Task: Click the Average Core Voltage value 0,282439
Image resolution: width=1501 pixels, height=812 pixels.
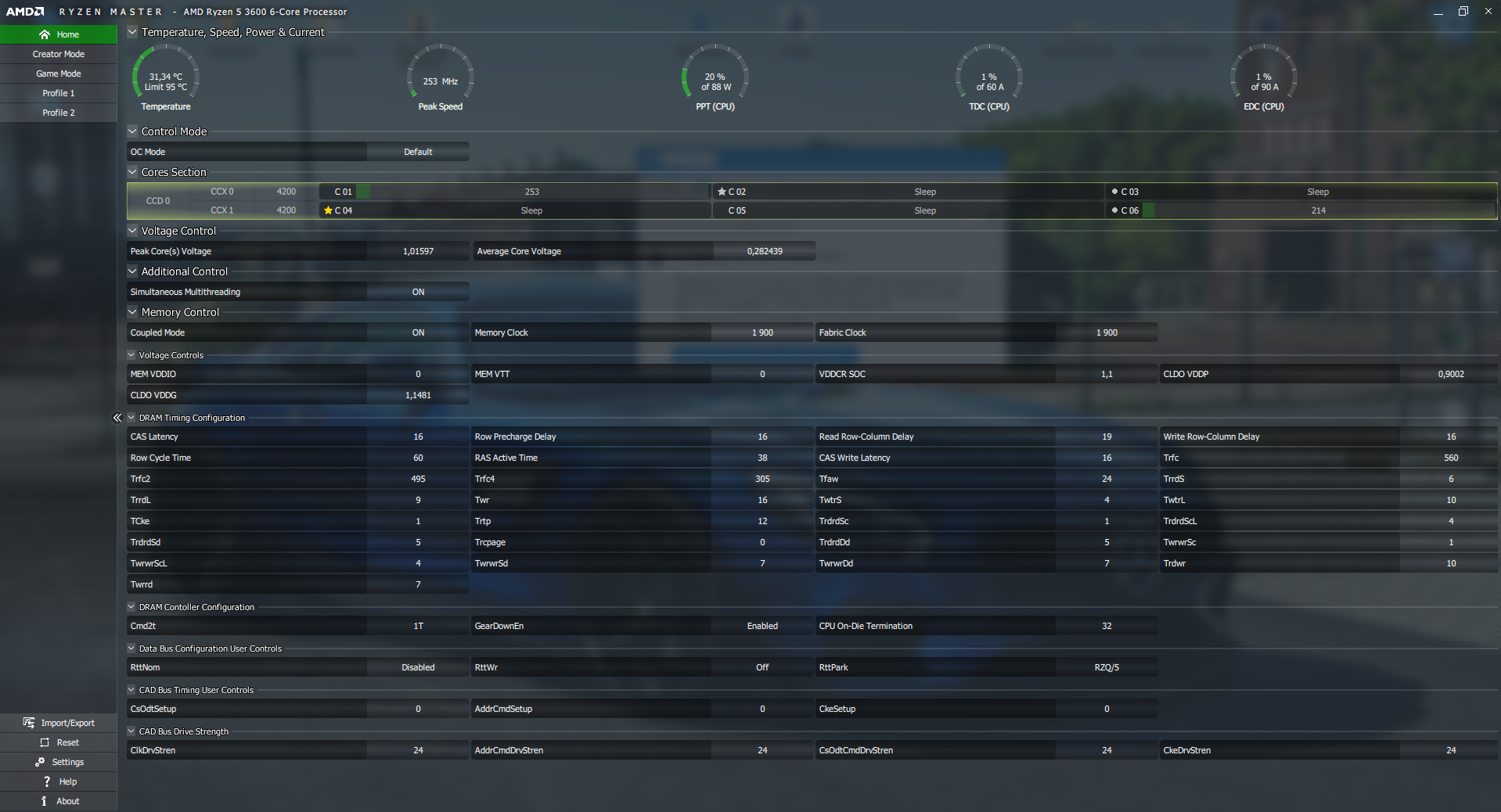Action: coord(765,251)
